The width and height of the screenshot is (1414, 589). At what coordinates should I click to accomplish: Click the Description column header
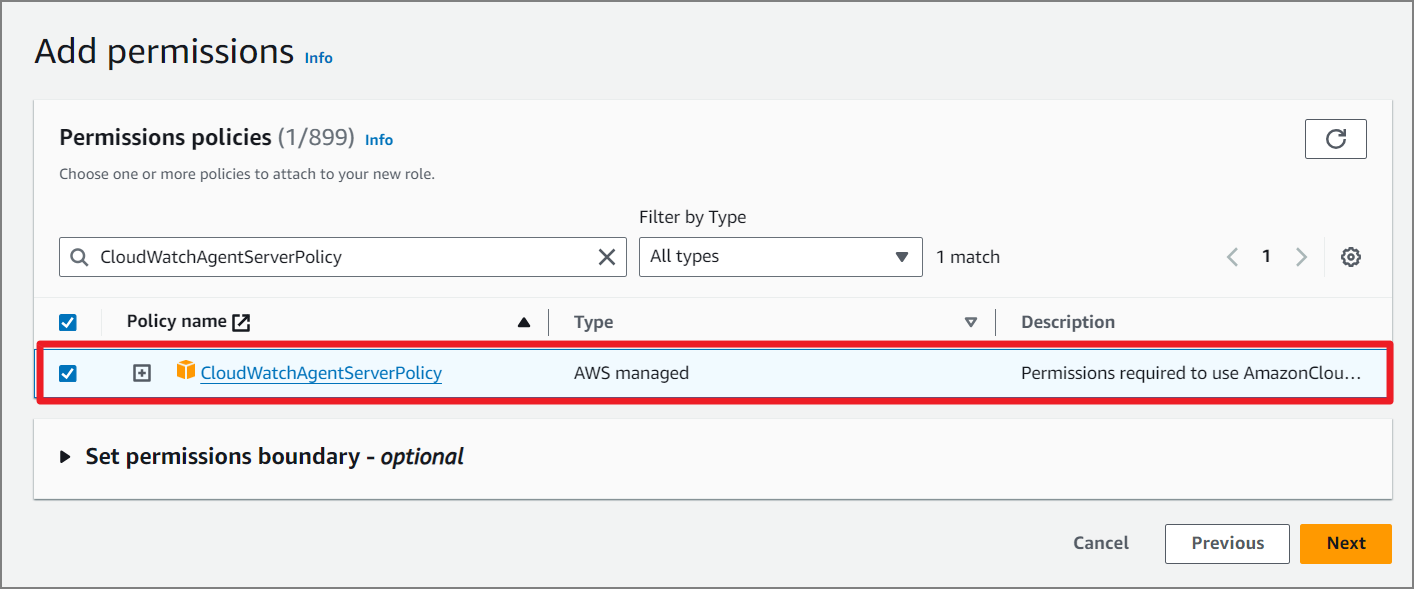click(x=1068, y=322)
